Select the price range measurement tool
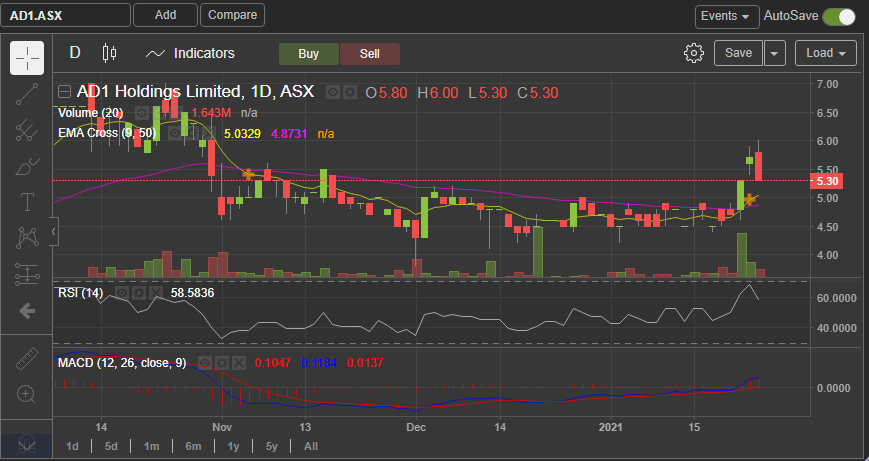The image size is (869, 461). point(27,274)
